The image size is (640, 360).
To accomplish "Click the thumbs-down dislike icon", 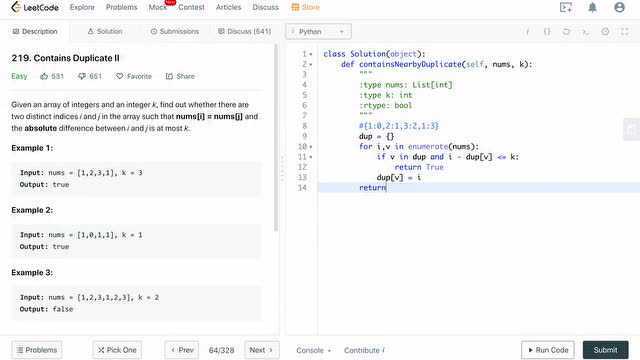I will [82, 76].
